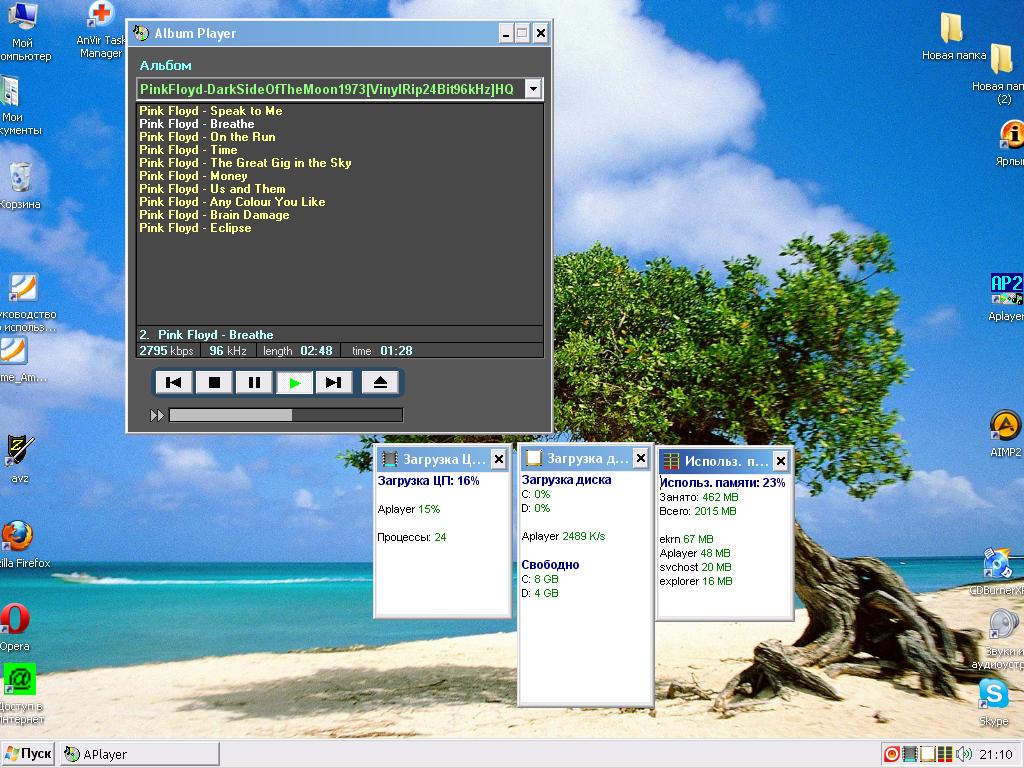Click svchost 20 MB in memory widget
Screen dimensions: 1024x768
[x=696, y=568]
